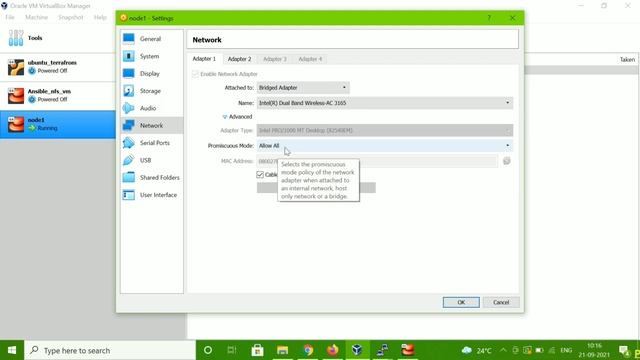Open System settings category

coord(151,56)
